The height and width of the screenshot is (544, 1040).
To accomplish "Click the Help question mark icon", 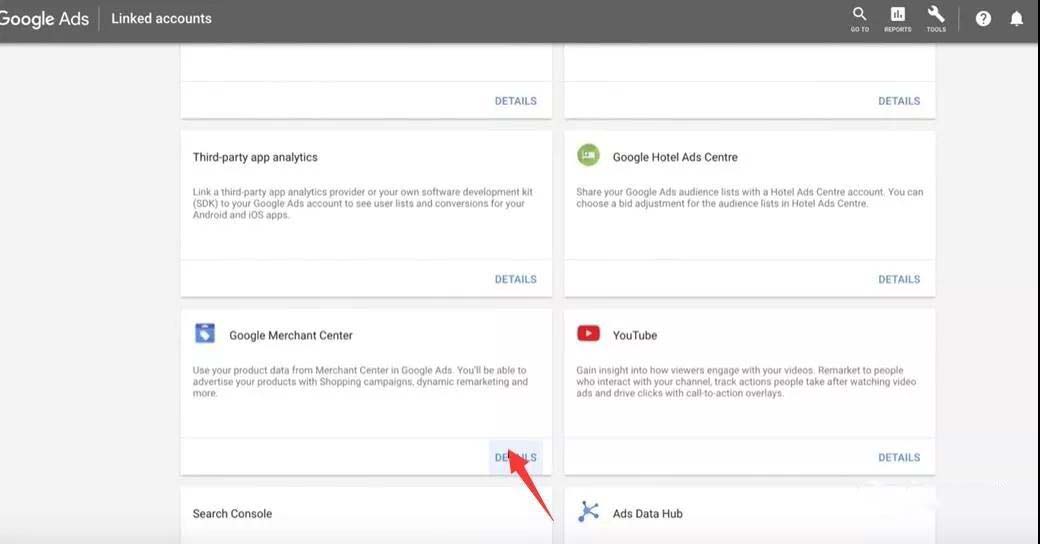I will click(983, 19).
